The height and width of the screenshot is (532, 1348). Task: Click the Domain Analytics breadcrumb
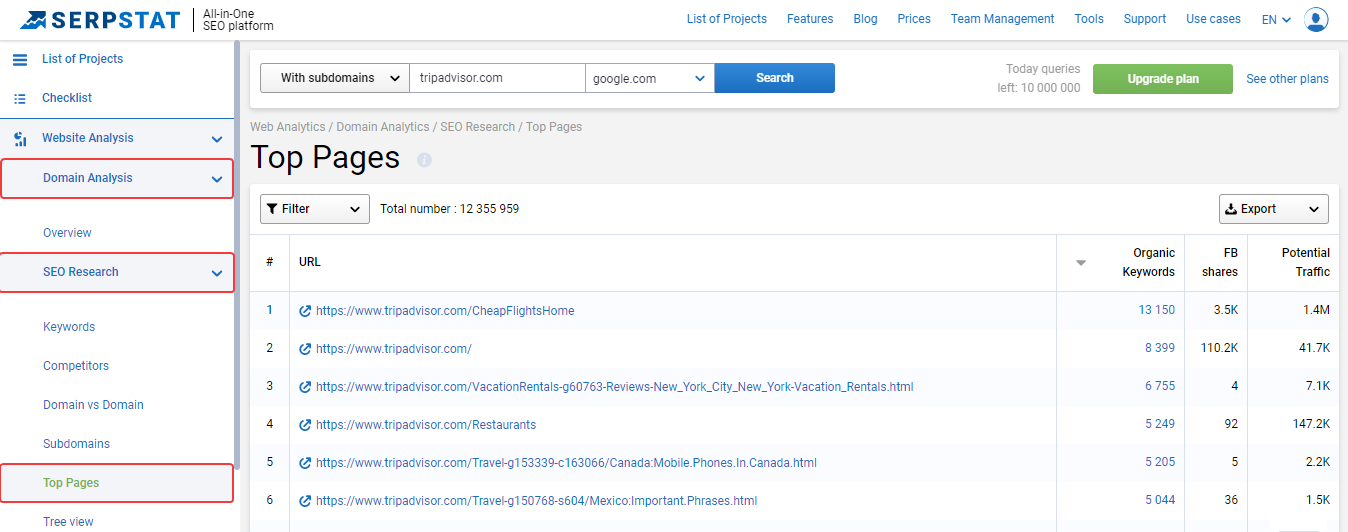click(x=383, y=127)
